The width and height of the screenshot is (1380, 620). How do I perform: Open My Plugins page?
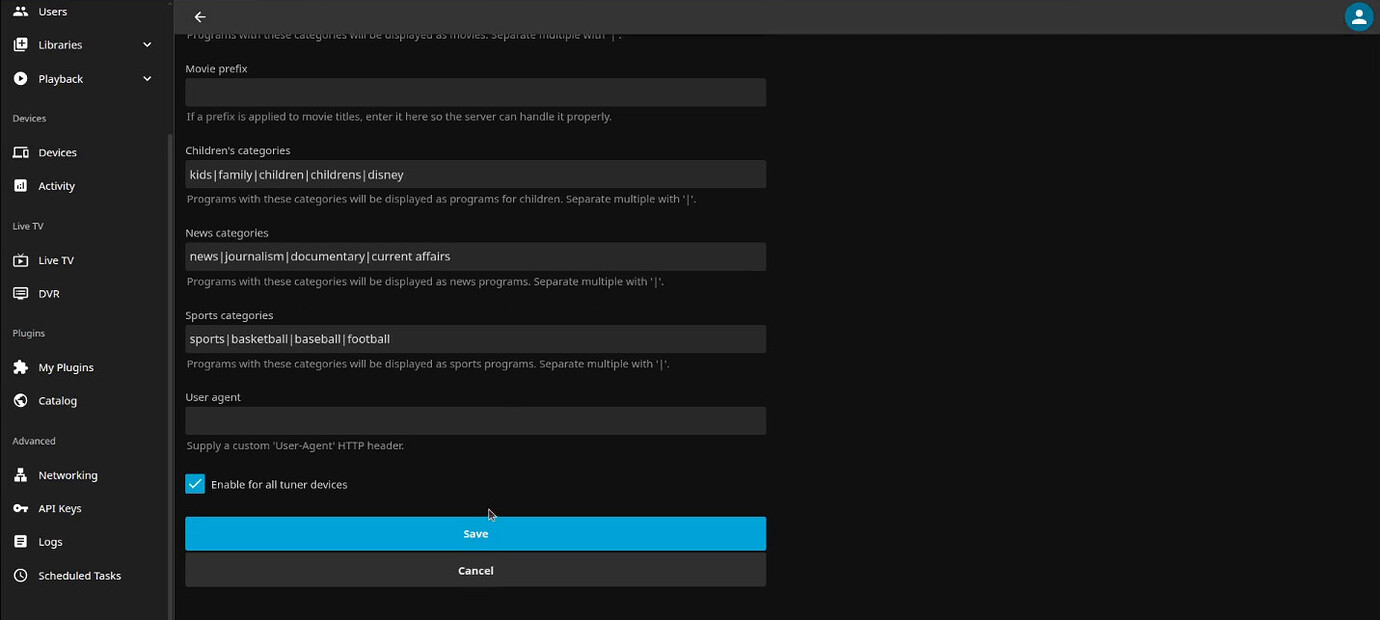[66, 368]
